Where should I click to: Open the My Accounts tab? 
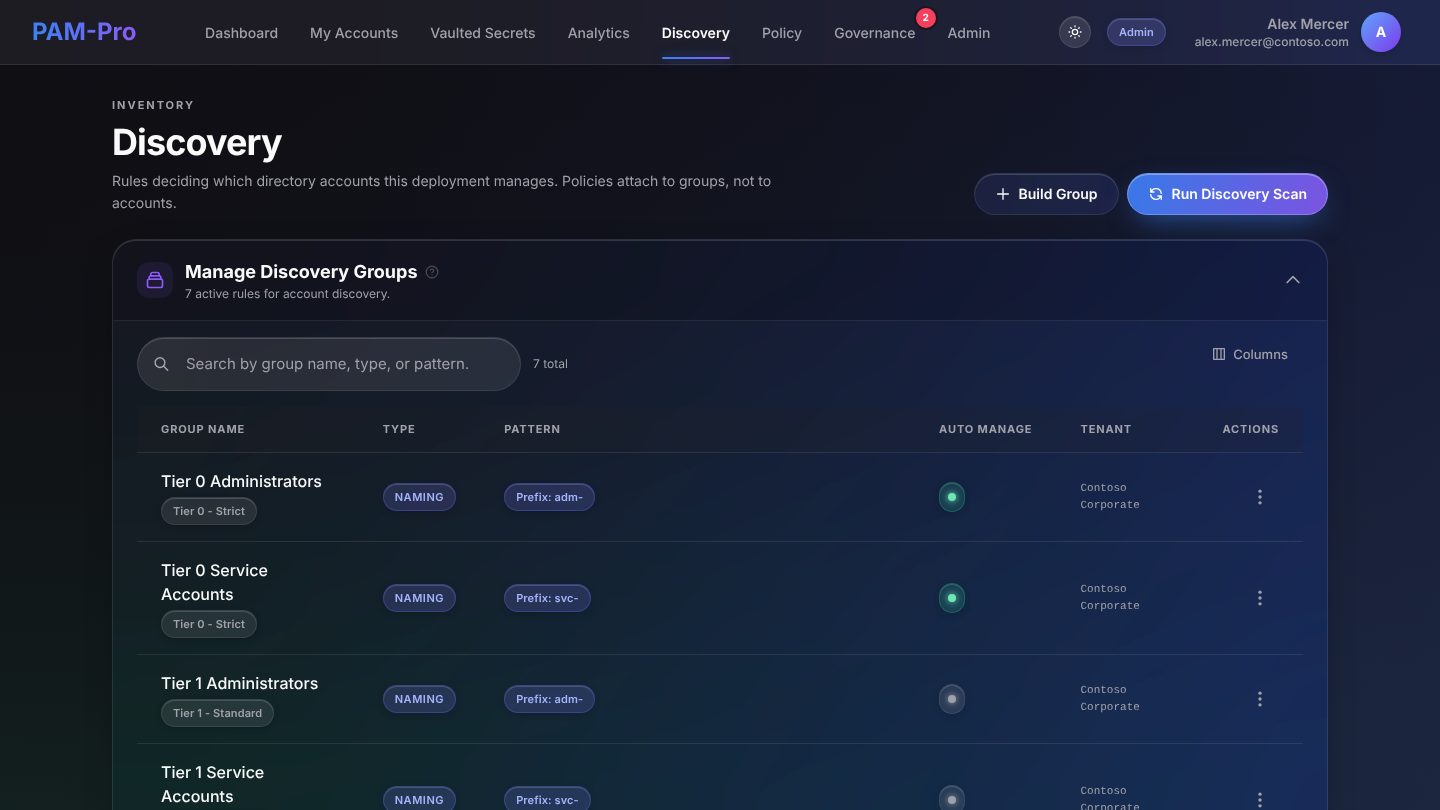pos(354,33)
